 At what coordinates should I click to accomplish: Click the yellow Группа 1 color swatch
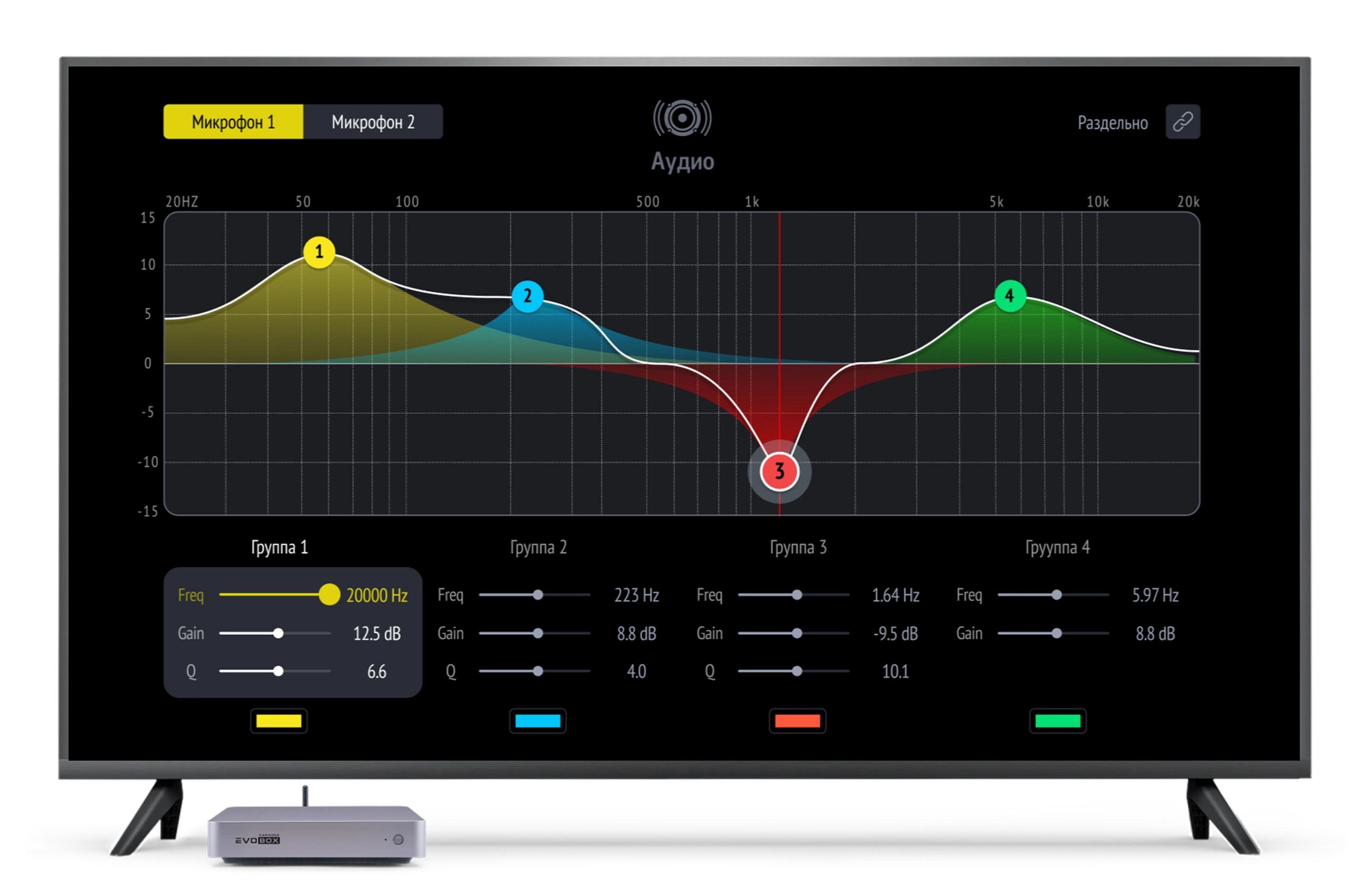(279, 721)
